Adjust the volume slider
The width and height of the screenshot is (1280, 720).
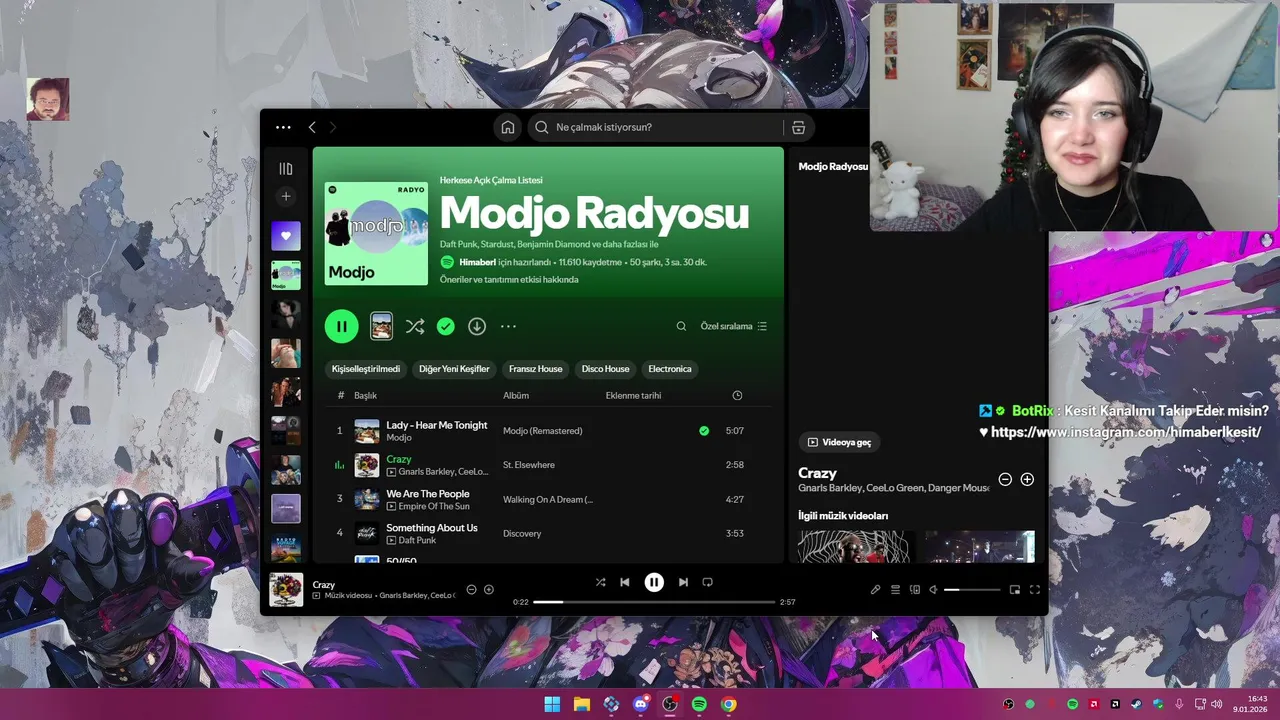click(x=972, y=590)
